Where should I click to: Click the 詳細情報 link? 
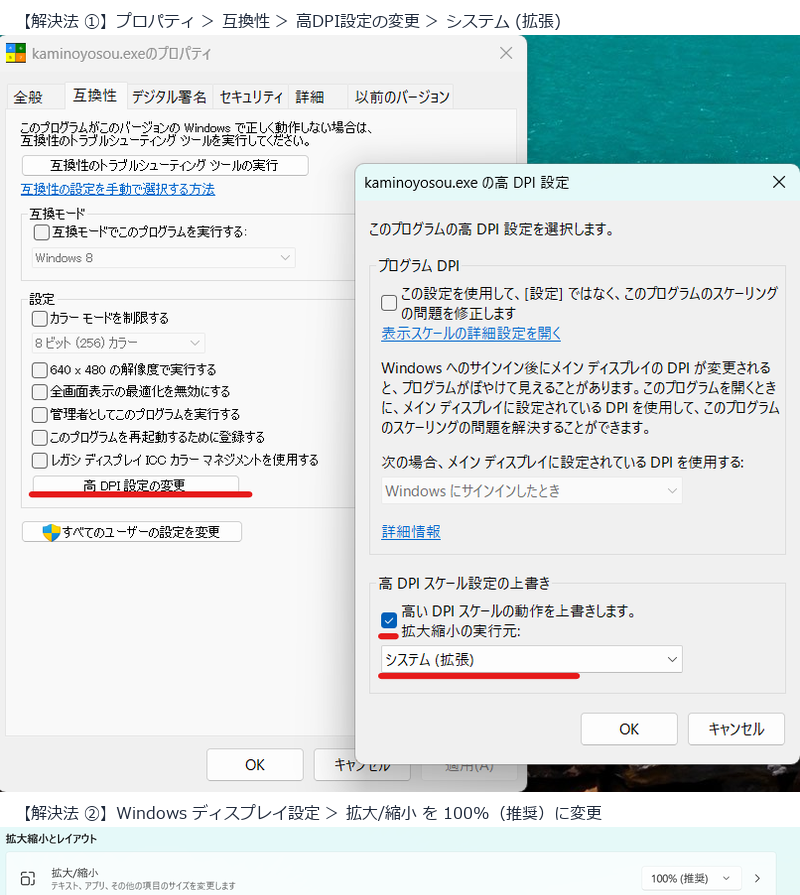pyautogui.click(x=411, y=532)
